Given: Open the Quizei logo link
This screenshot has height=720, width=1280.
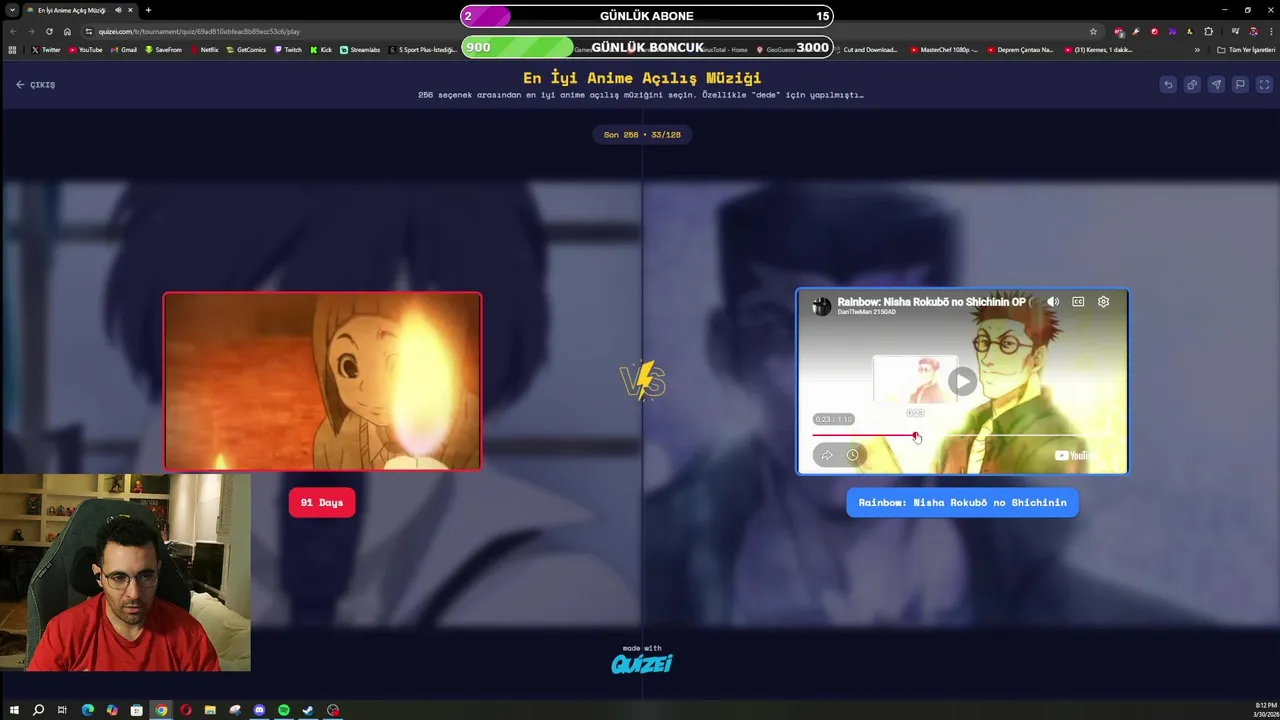Looking at the screenshot, I should (x=642, y=663).
